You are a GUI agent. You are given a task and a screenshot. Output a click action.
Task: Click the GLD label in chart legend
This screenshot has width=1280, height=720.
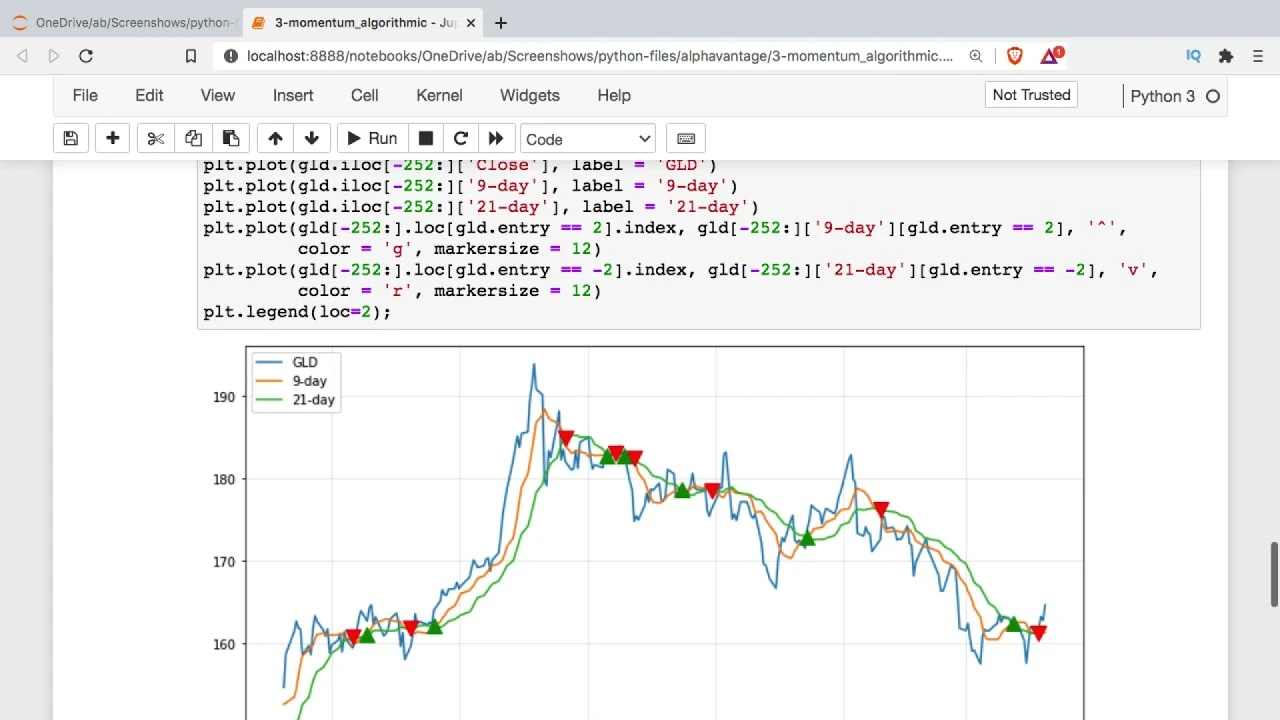pyautogui.click(x=305, y=363)
